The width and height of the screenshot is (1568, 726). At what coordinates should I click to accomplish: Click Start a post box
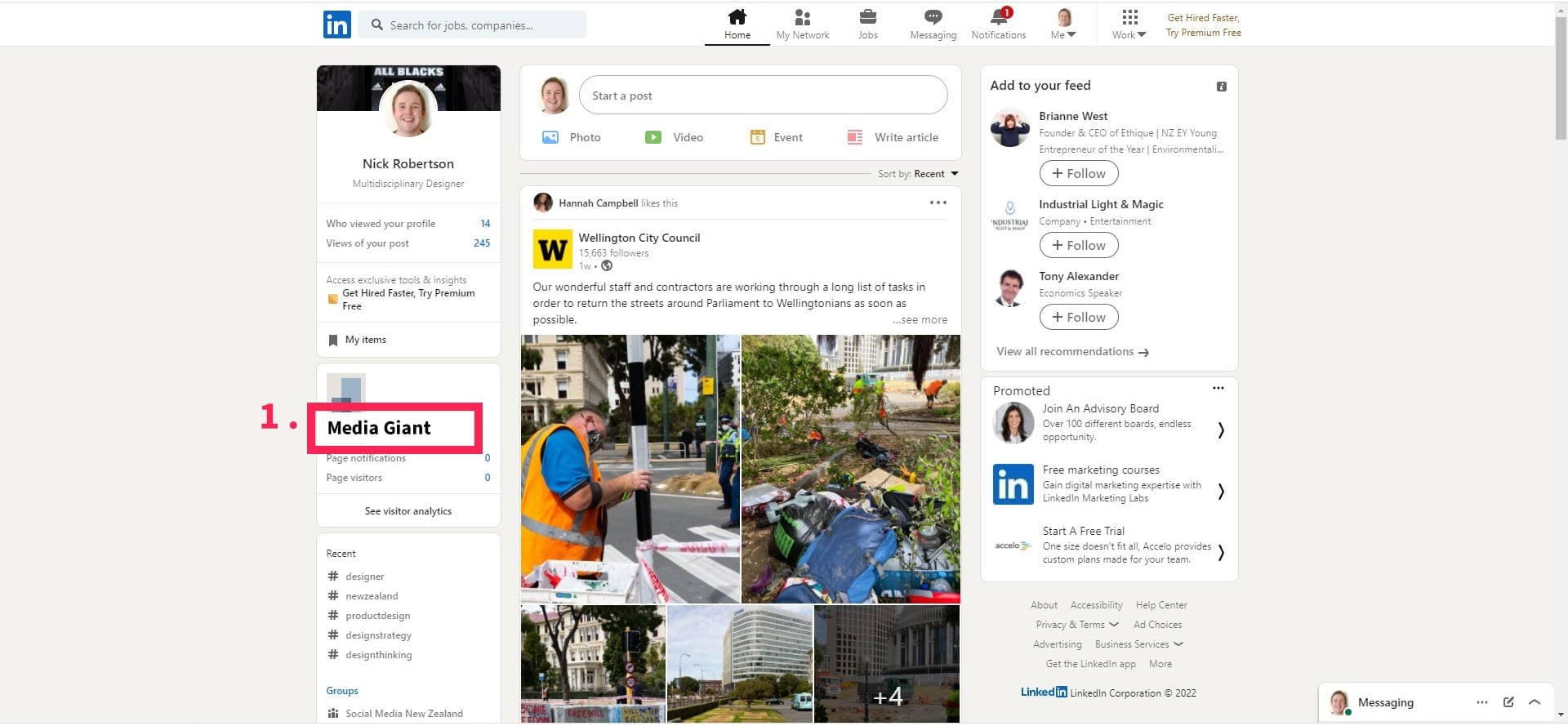[x=763, y=96]
